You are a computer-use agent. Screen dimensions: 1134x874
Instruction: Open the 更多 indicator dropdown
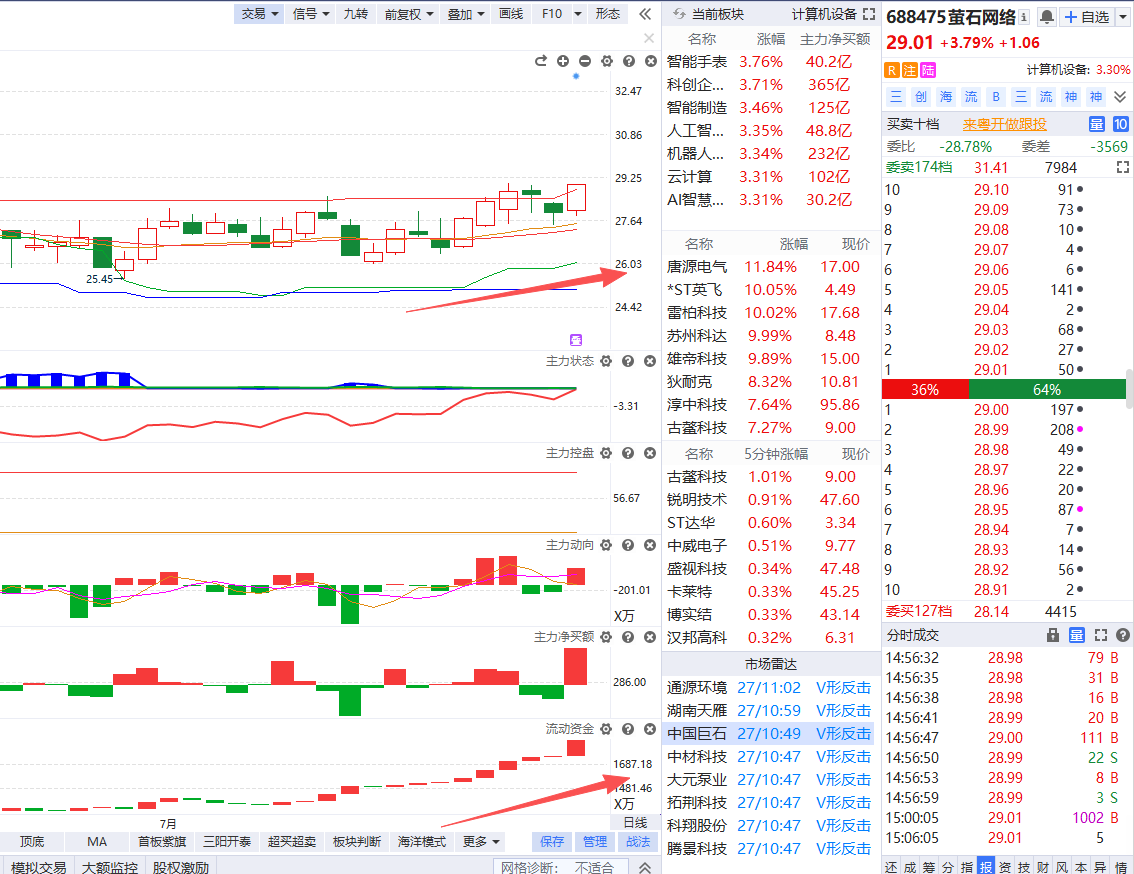point(481,841)
